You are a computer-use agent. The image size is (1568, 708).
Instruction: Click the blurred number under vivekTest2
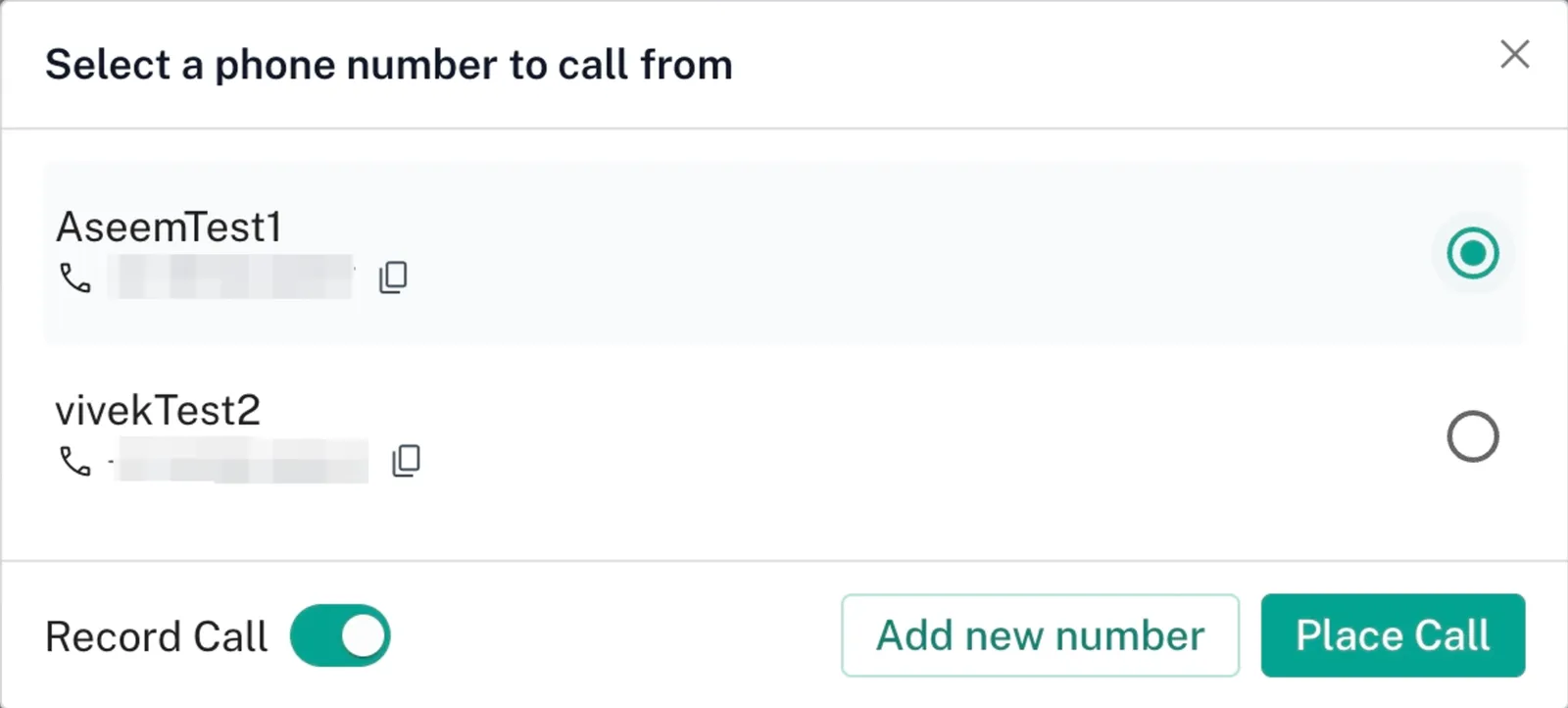coord(241,461)
